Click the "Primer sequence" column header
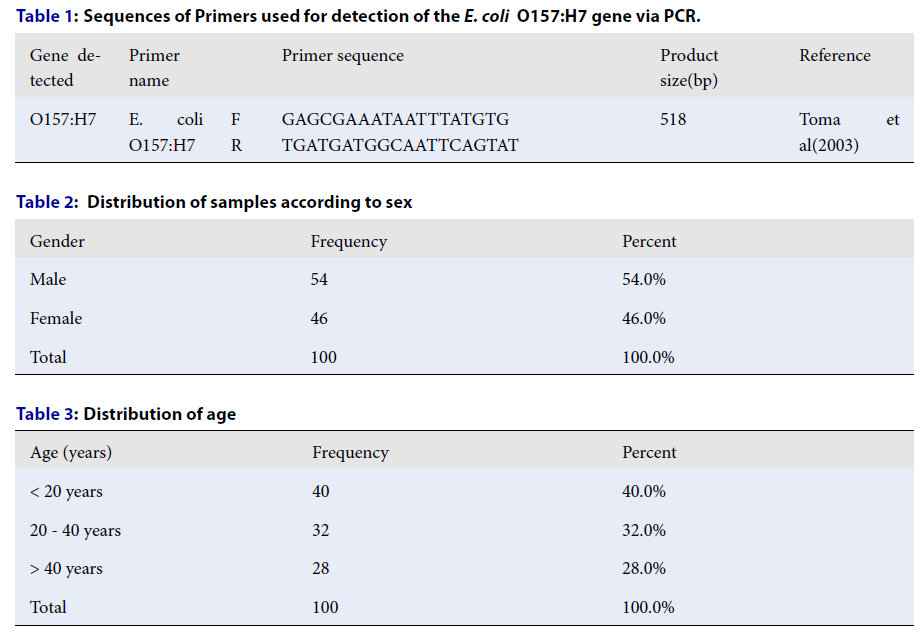Viewport: 922px width, 633px height. point(343,56)
